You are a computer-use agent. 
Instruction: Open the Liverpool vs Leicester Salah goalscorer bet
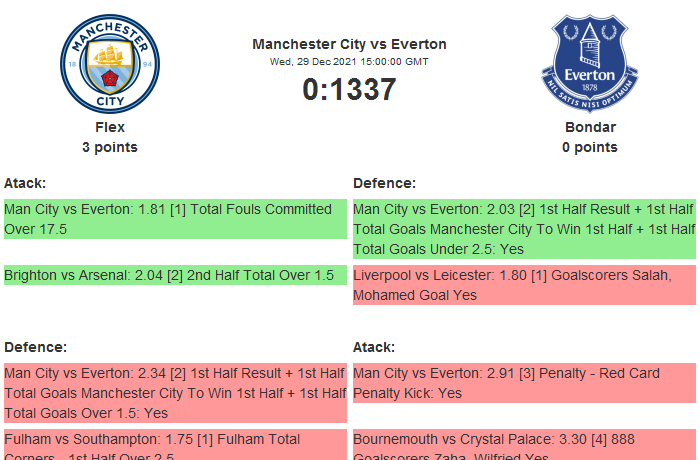(x=524, y=285)
